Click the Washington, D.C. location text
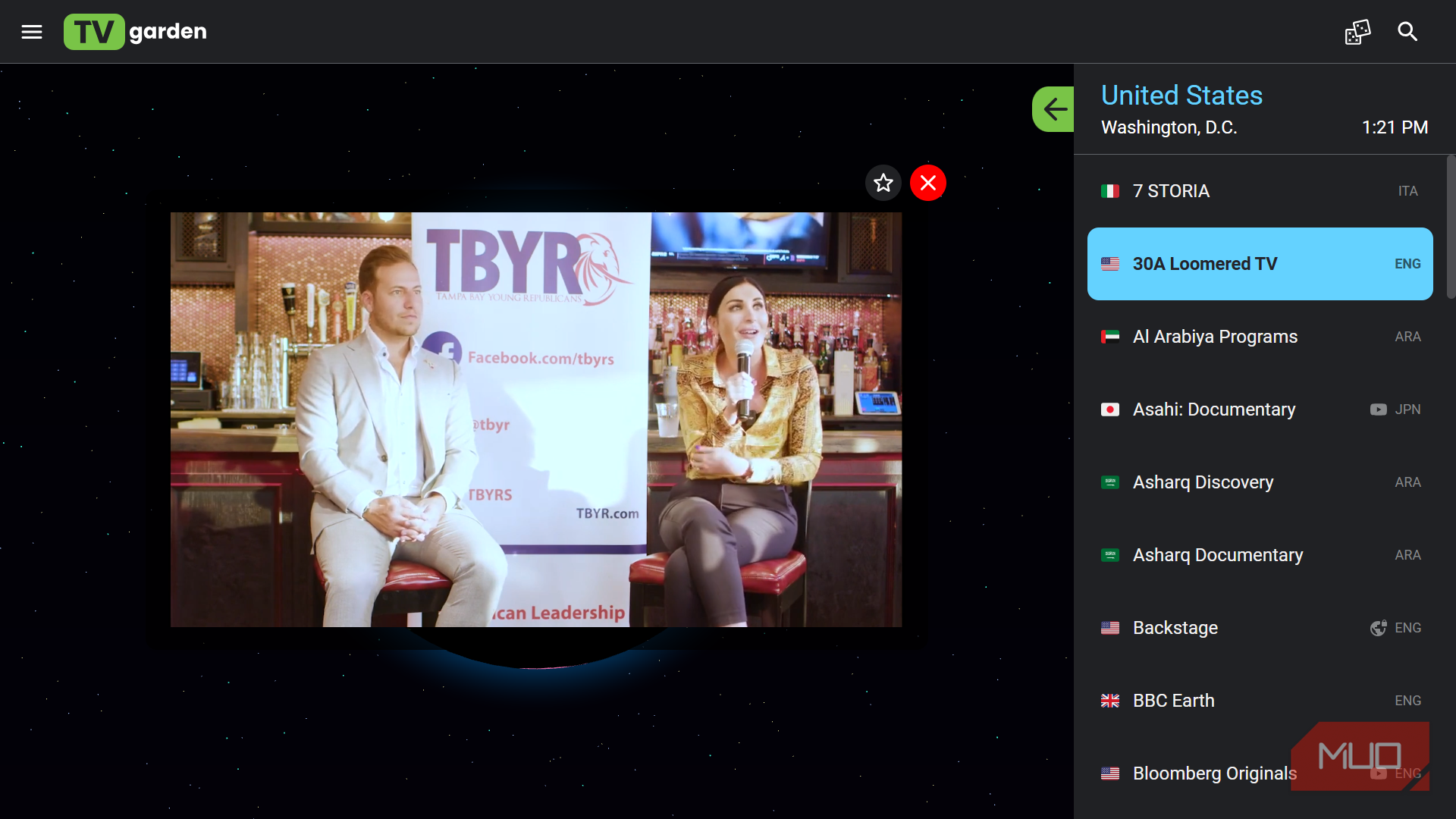This screenshot has width=1456, height=819. pos(1169,127)
